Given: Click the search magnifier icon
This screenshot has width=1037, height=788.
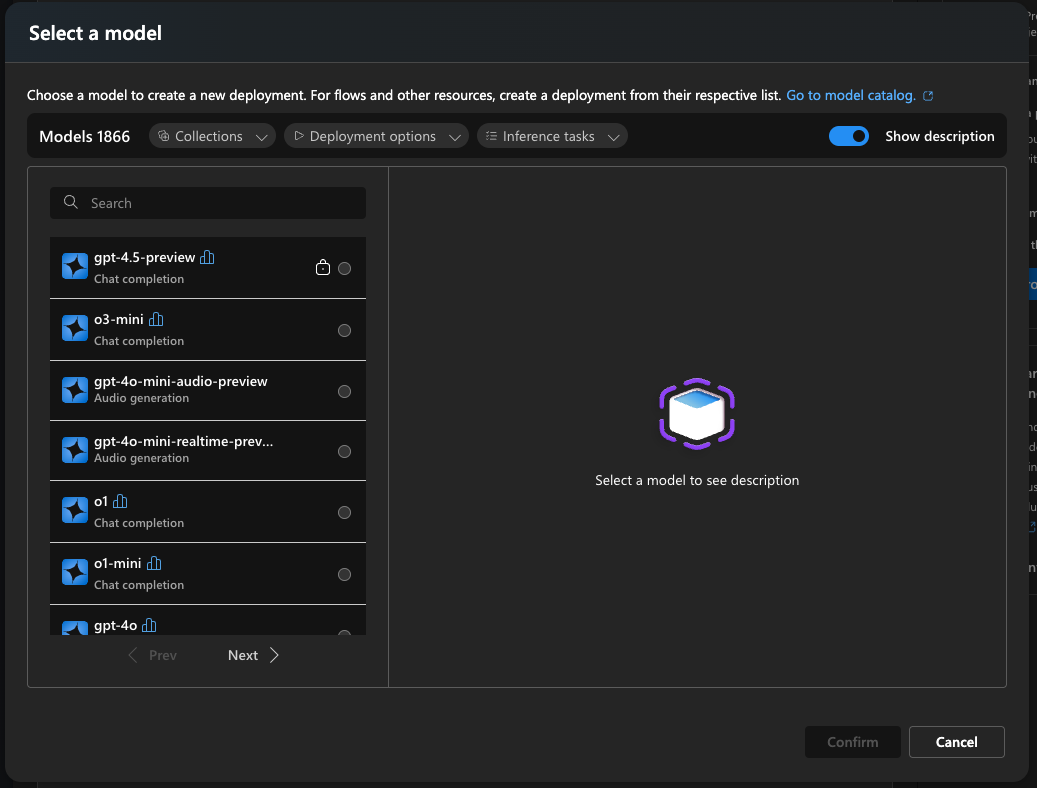Looking at the screenshot, I should click(71, 202).
